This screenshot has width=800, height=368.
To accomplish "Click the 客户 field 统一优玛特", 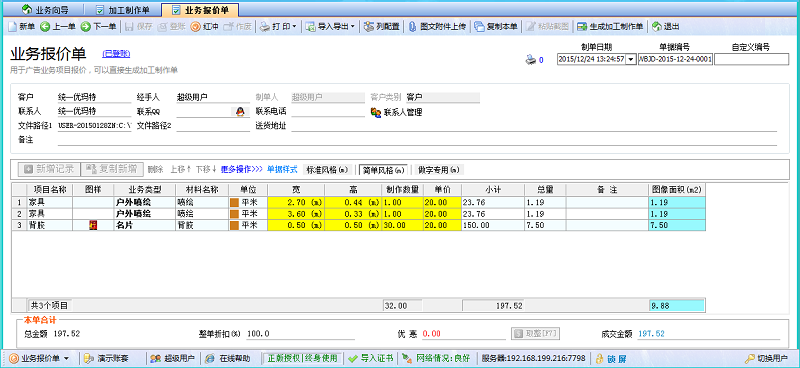I will point(94,97).
